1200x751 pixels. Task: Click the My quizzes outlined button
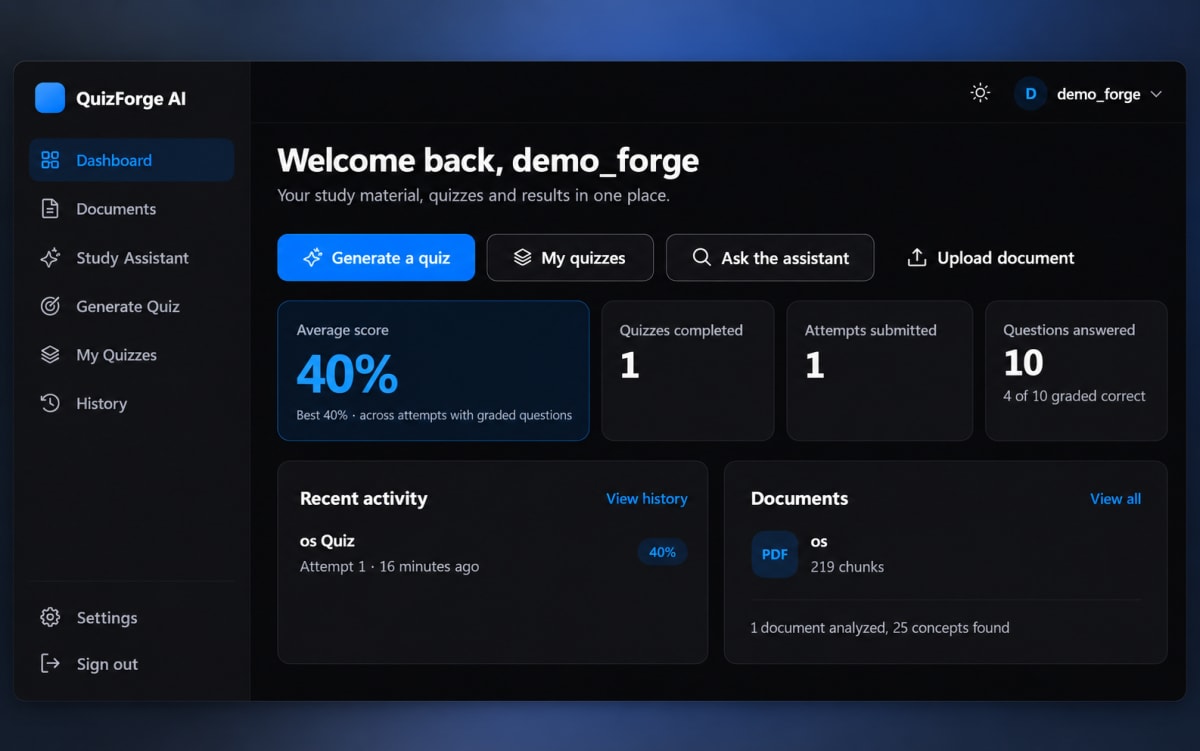point(570,258)
